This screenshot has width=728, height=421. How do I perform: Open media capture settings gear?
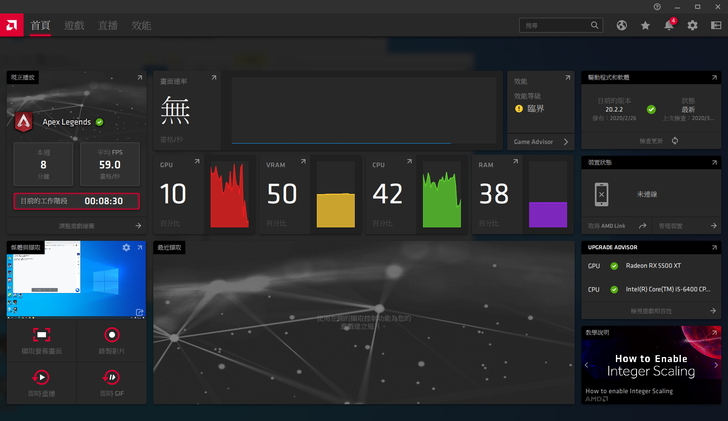[x=126, y=248]
